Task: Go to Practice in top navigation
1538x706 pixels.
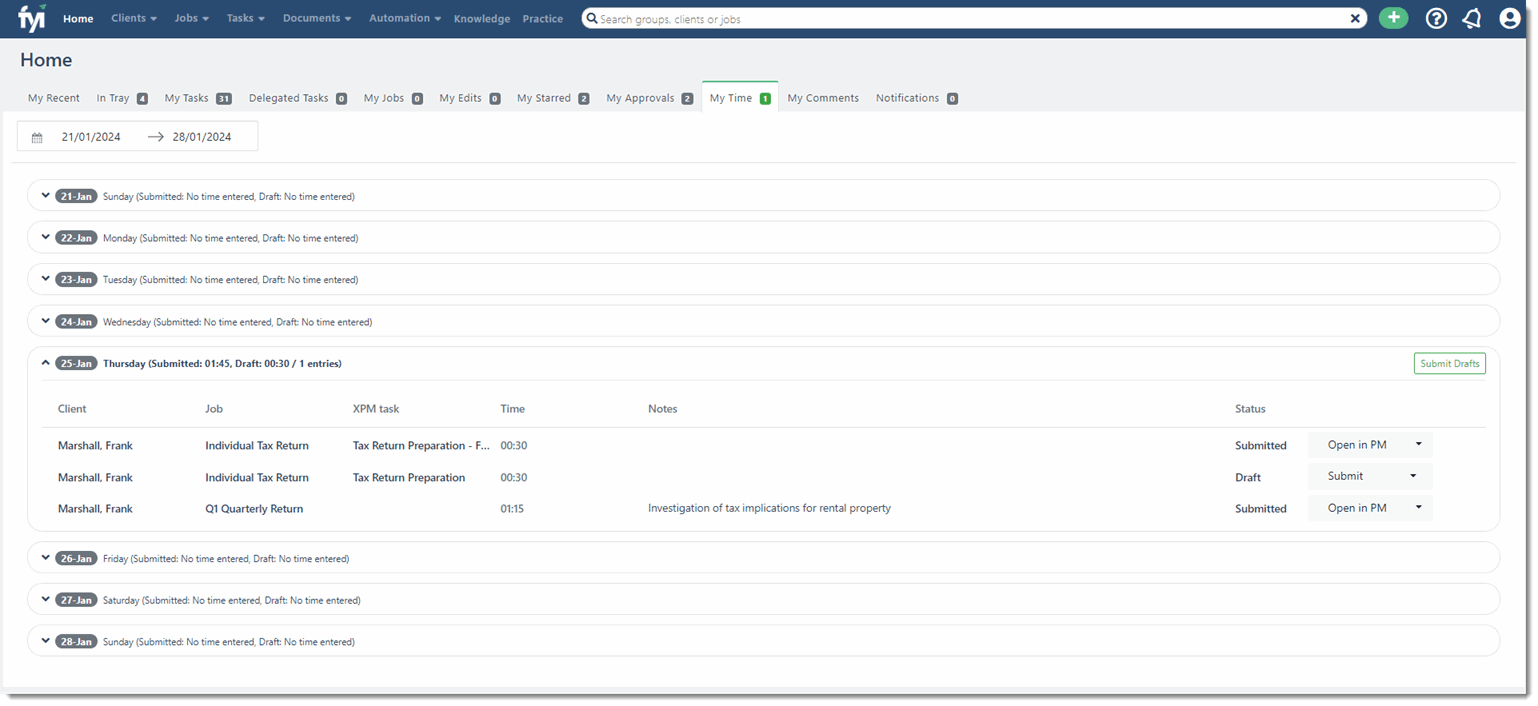Action: 543,19
